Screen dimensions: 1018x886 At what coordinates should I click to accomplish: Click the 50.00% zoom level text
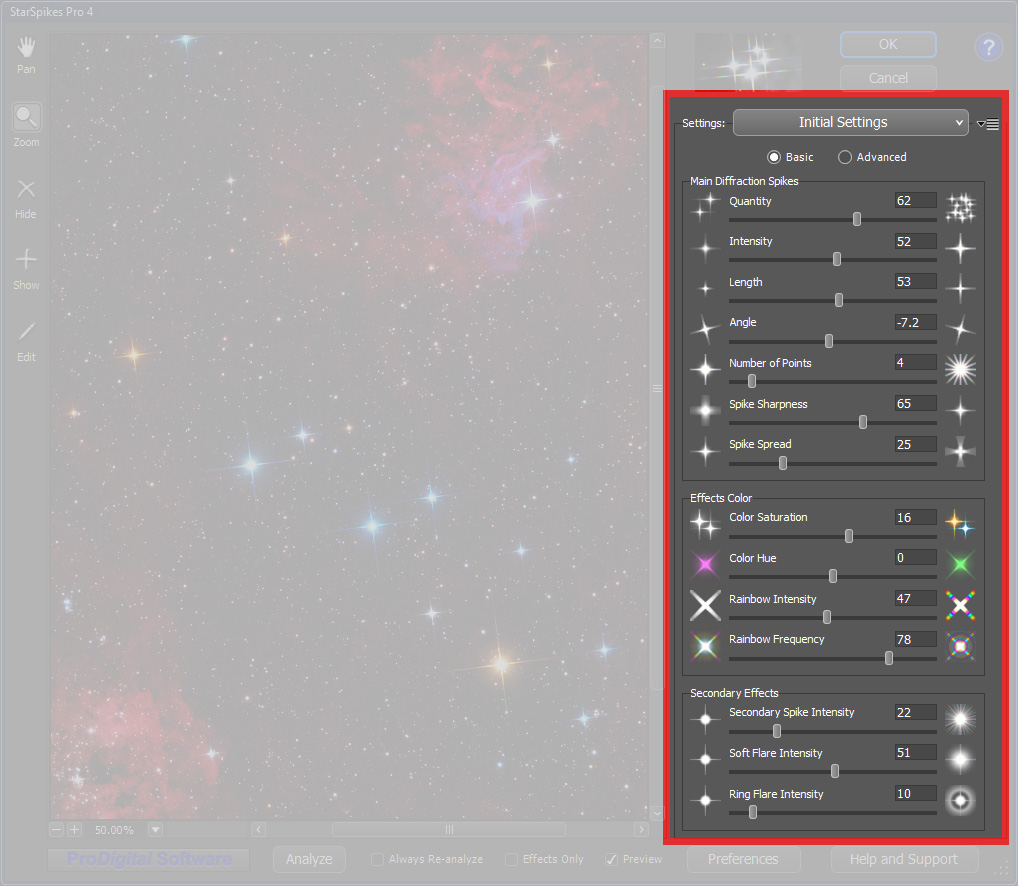click(x=114, y=830)
